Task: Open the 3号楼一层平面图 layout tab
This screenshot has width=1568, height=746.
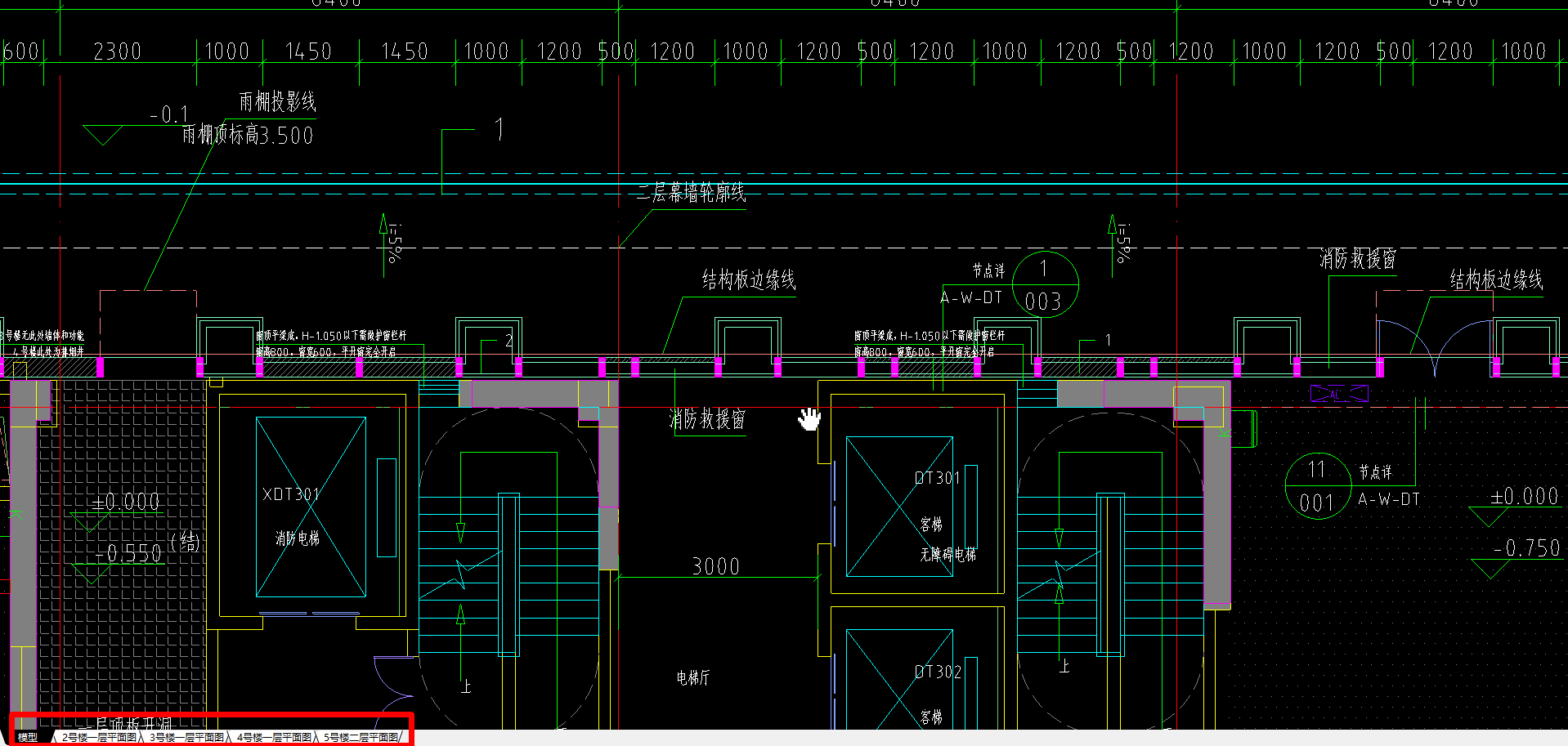Action: [x=186, y=737]
